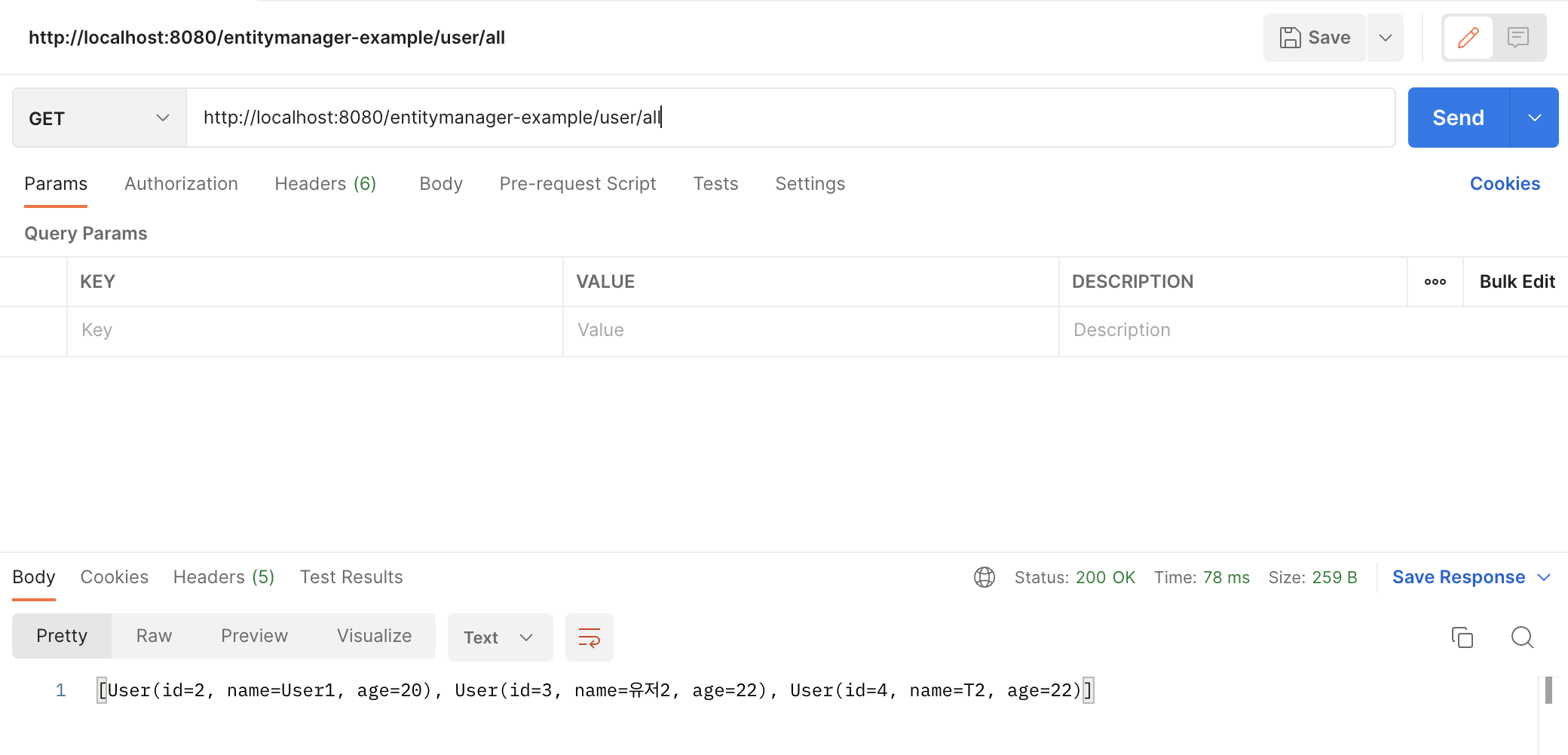Click the KEY column header
Screen dimensions: 1568x755
coord(98,282)
